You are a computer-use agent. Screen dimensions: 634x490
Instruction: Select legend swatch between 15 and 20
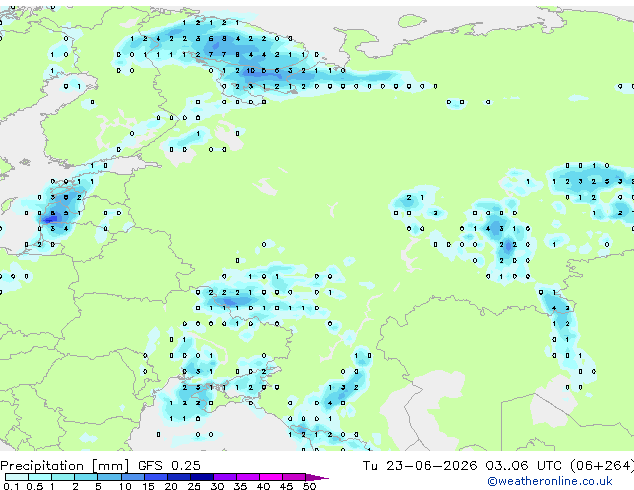[x=156, y=477]
